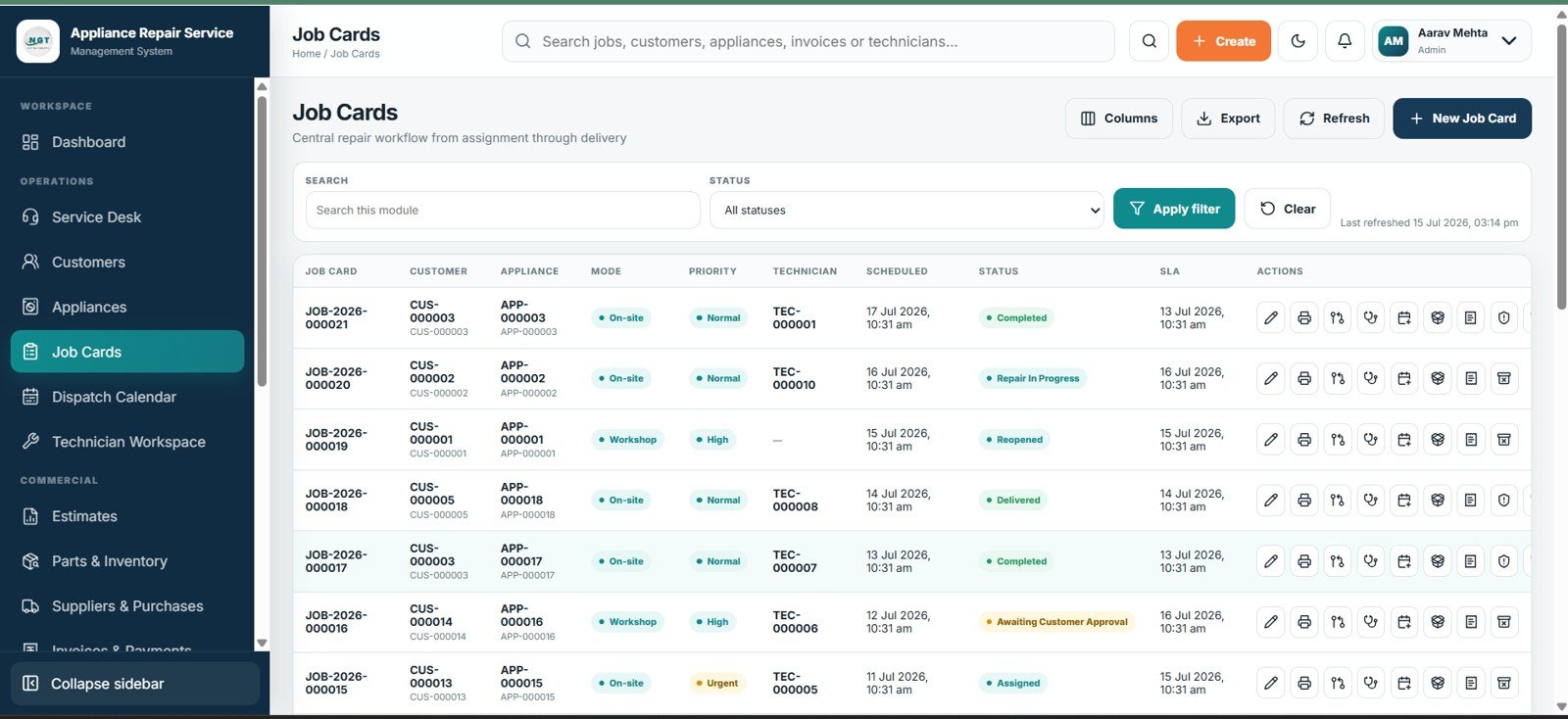
Task: Open calendar schedule icon for JOB-2026-000018
Action: [x=1404, y=501]
